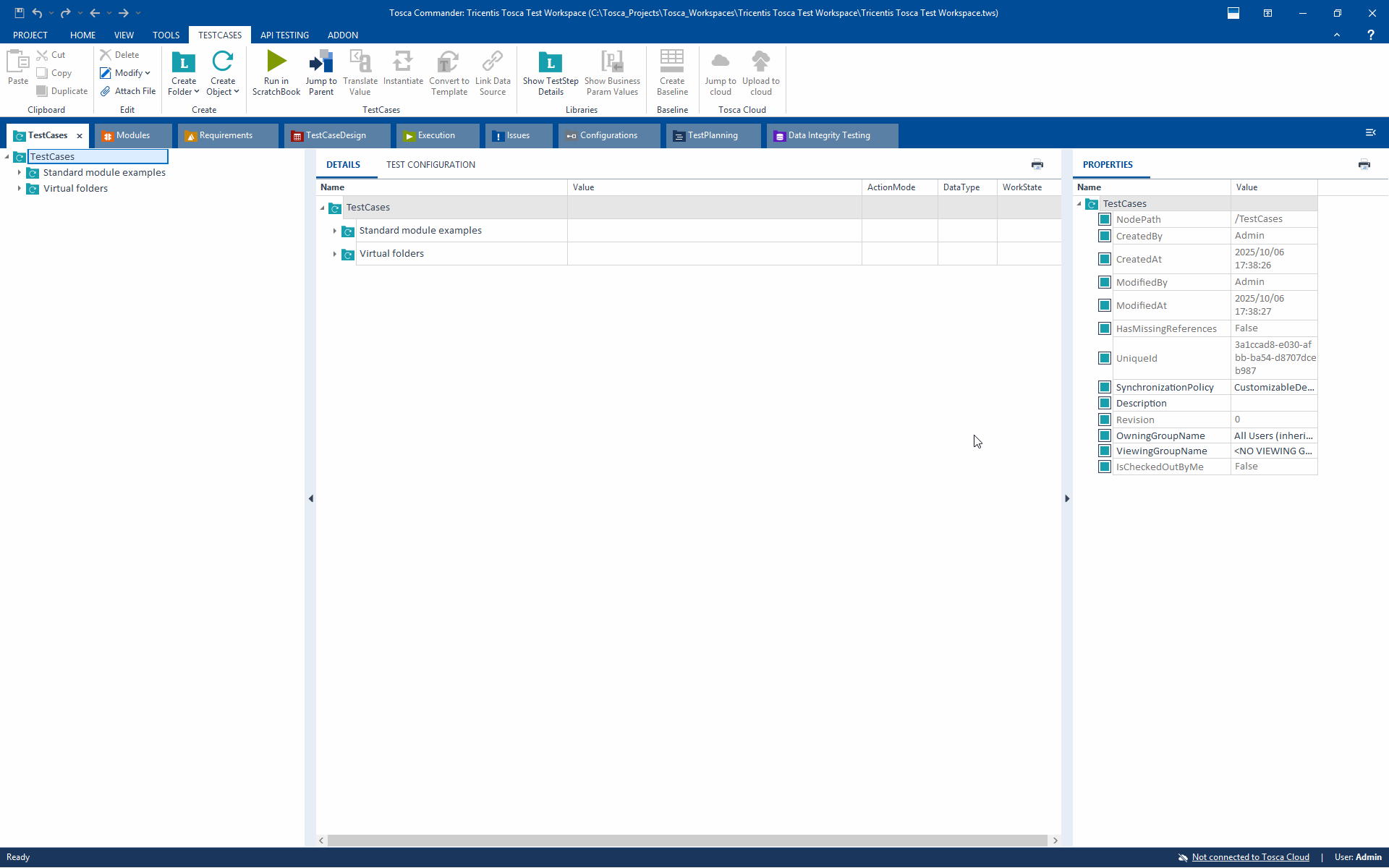
Task: Click the Run in ScratchBook icon
Action: 276,62
